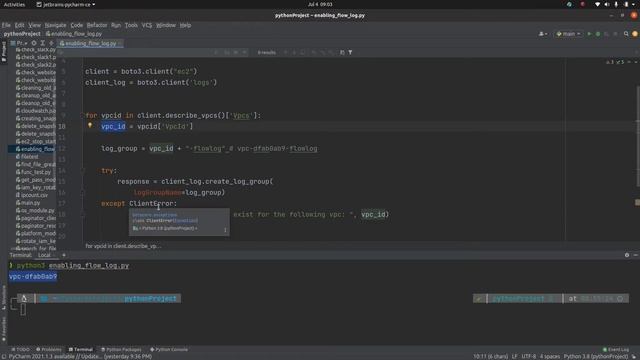Open the Navigate menu
Screen dimensions: 640x360
55,25
